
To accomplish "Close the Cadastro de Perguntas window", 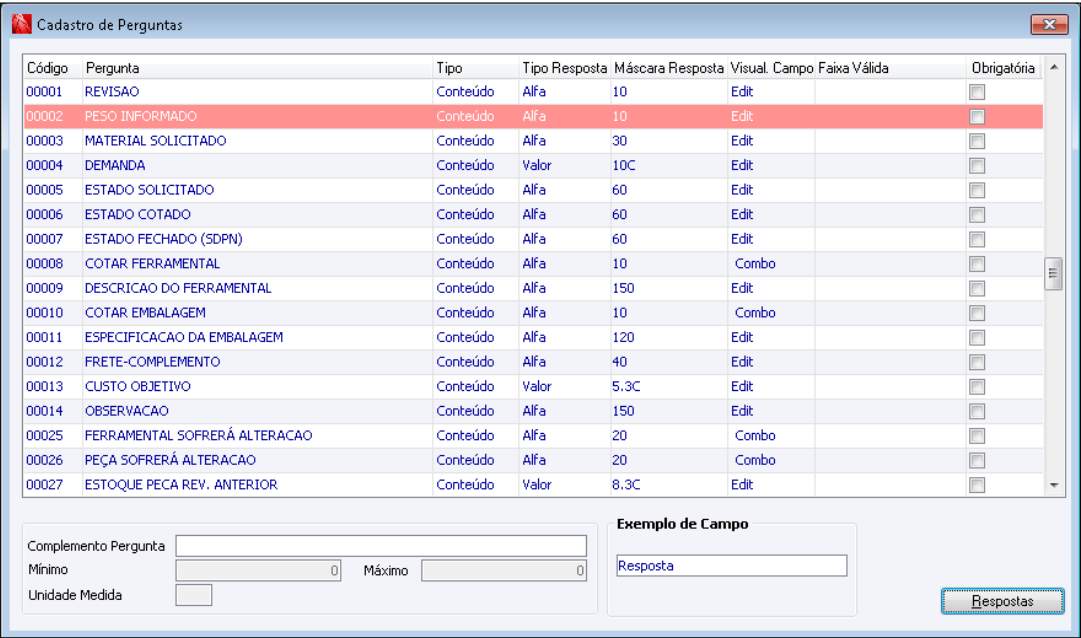I will pyautogui.click(x=1049, y=24).
